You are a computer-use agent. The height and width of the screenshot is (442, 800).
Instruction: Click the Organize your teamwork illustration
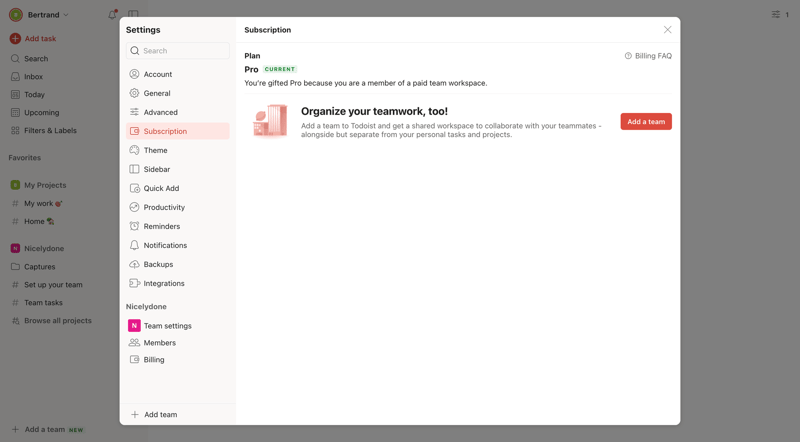(270, 121)
